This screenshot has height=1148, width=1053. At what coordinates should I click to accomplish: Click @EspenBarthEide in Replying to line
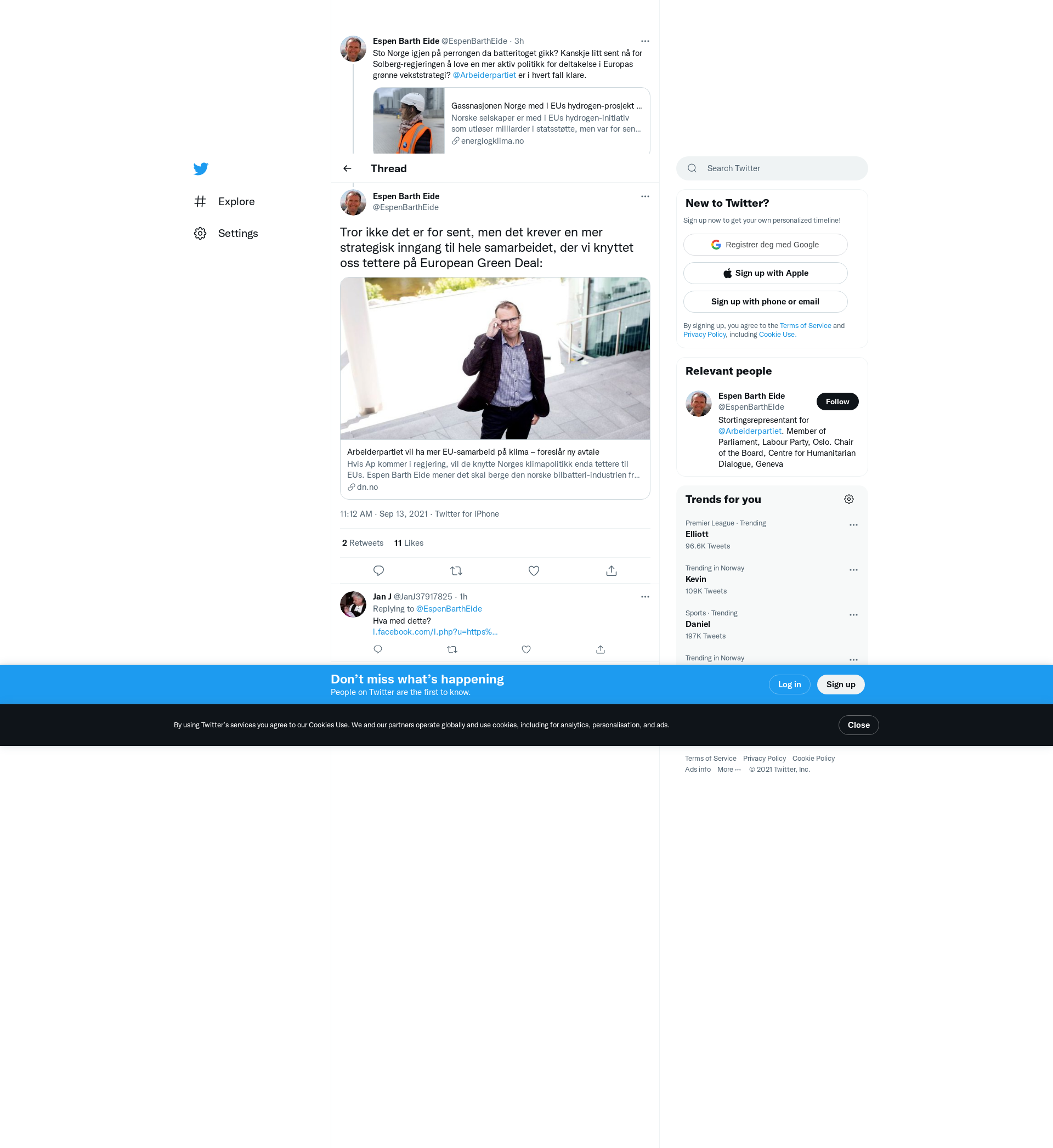click(449, 609)
